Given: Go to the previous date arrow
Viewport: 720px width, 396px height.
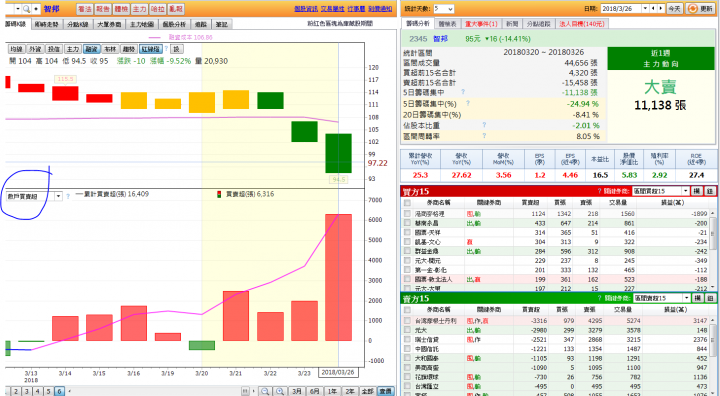Looking at the screenshot, I should pos(653,9).
